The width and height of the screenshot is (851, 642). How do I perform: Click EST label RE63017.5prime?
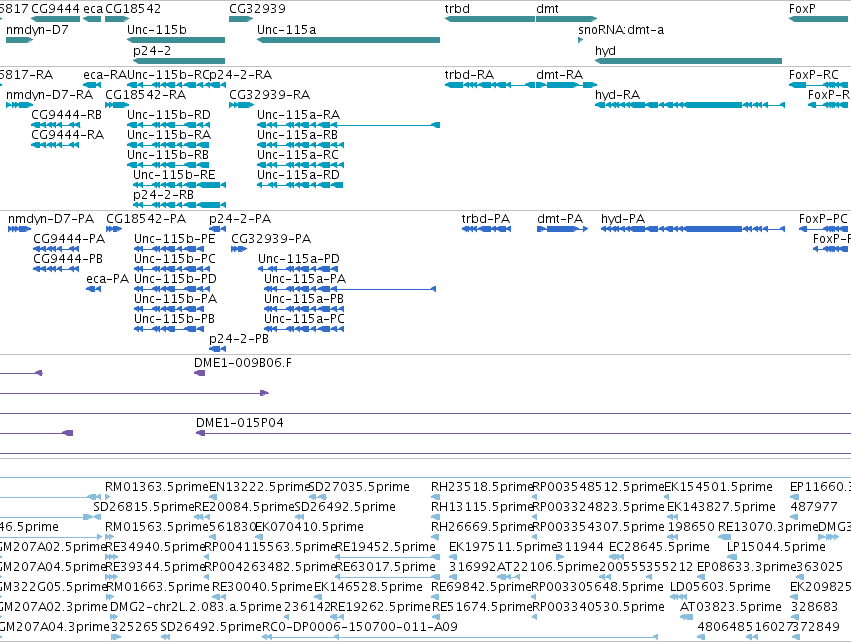pyautogui.click(x=386, y=567)
